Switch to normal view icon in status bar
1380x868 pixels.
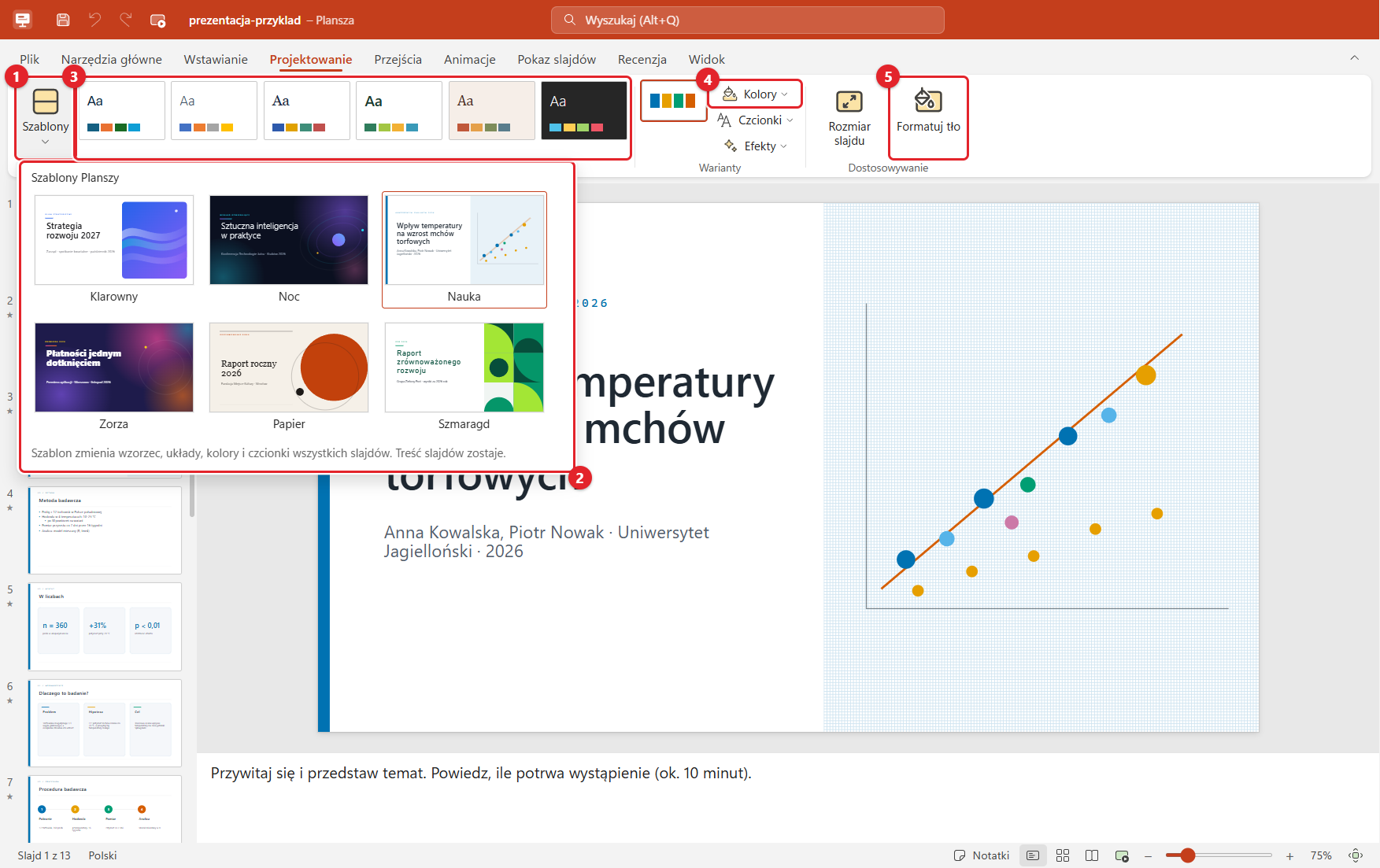click(1033, 855)
